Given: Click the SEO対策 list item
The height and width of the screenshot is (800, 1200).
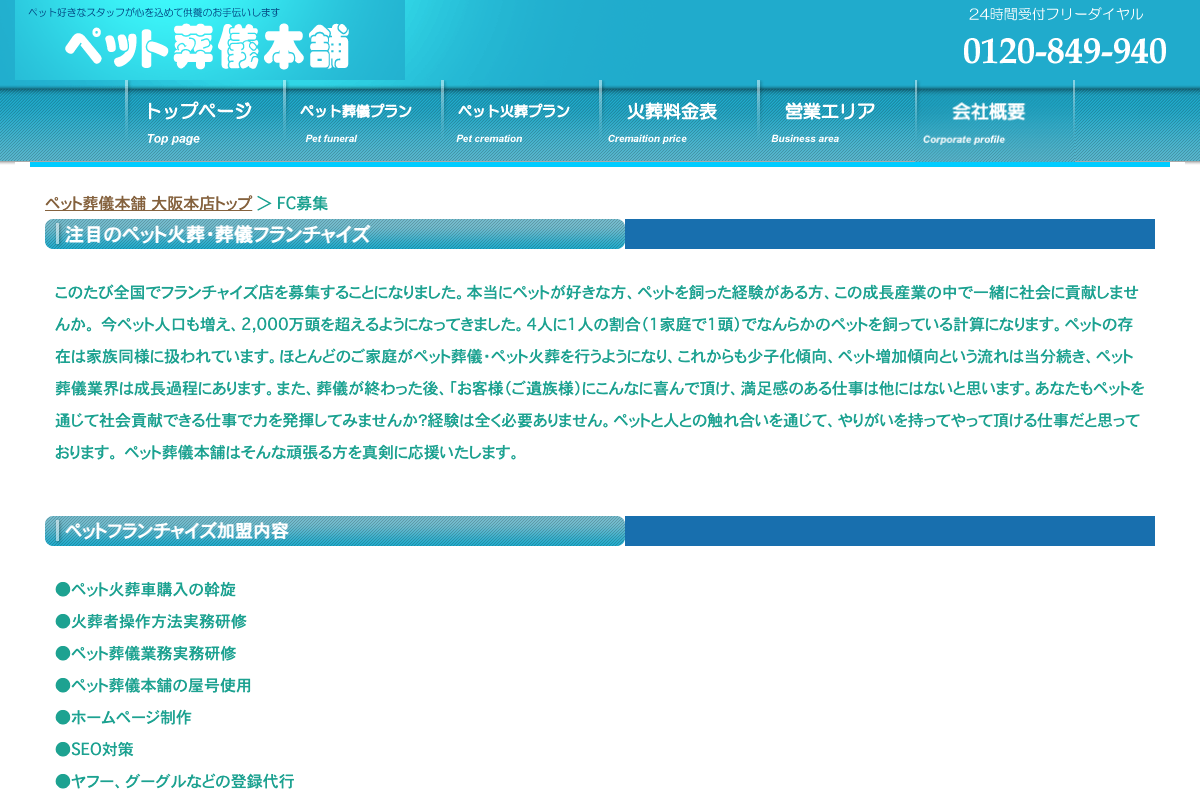Looking at the screenshot, I should point(94,749).
